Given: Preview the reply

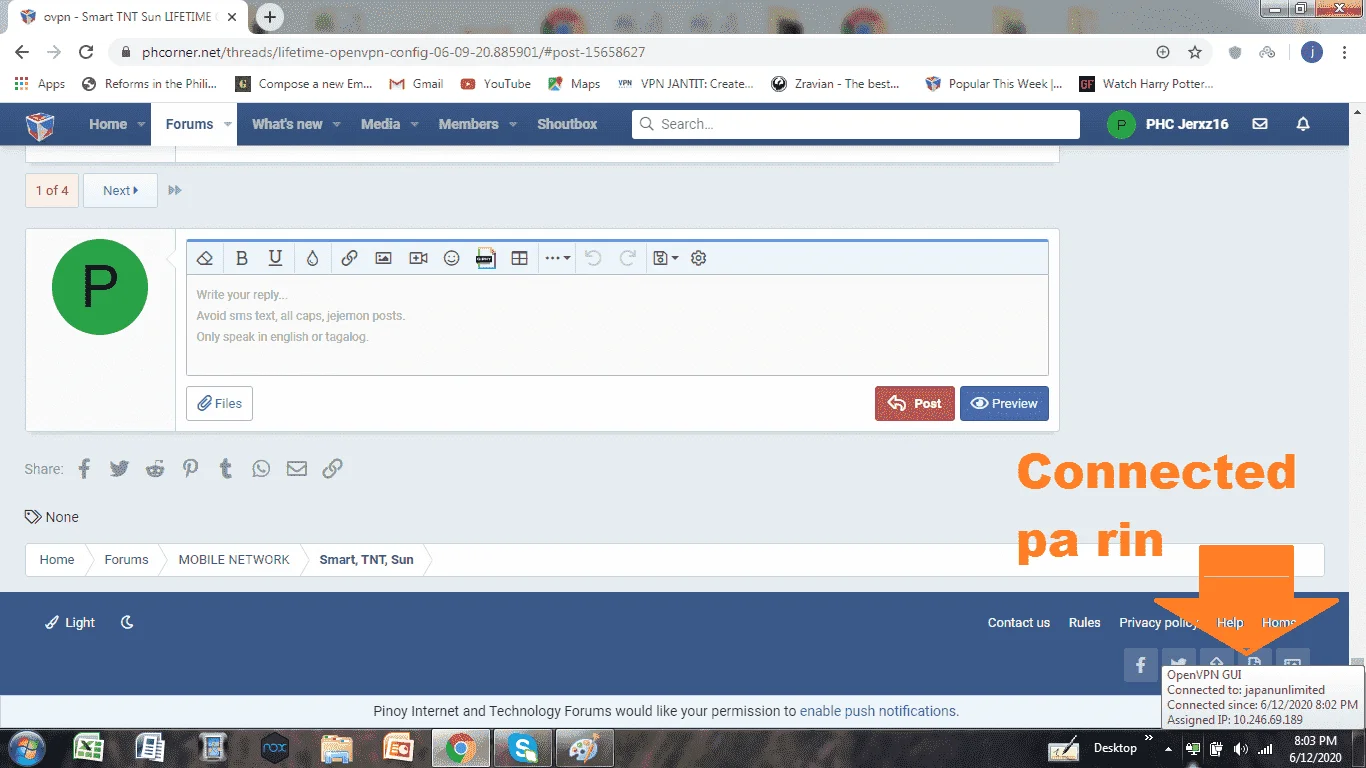Looking at the screenshot, I should coord(1004,403).
